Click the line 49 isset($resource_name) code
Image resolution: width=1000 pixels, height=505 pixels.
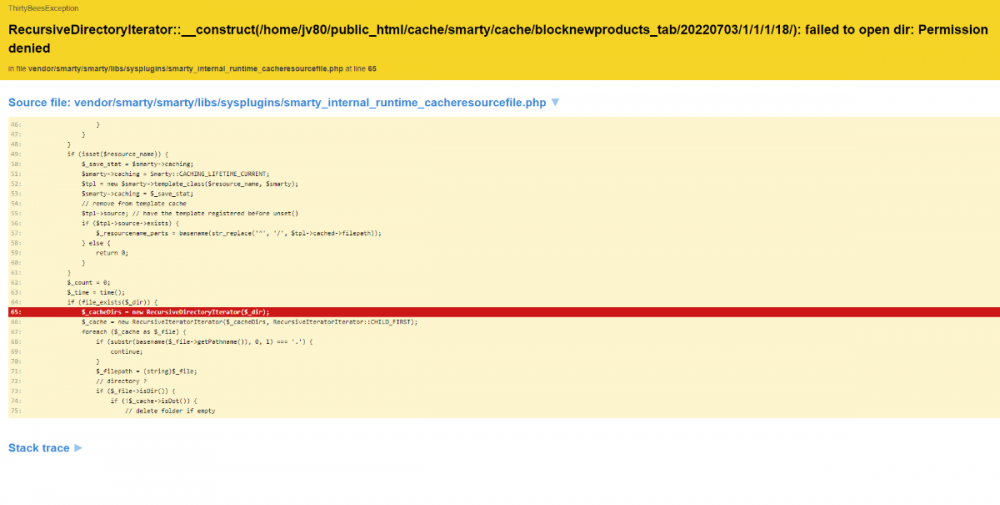110,154
